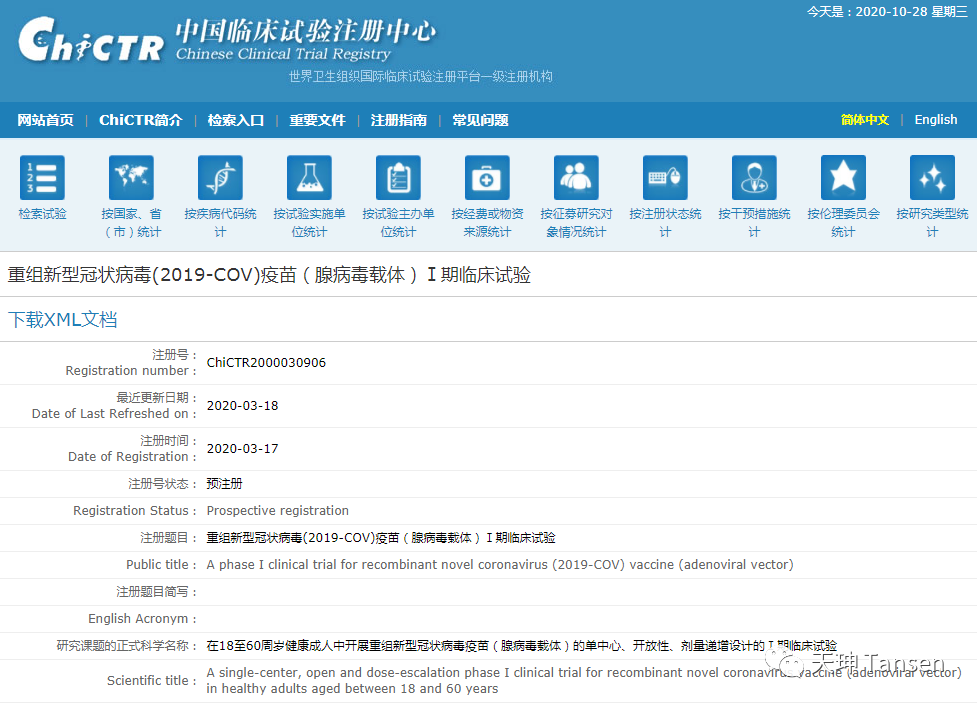Open 检索入口 menu item
Image resolution: width=977 pixels, height=706 pixels.
tap(236, 120)
